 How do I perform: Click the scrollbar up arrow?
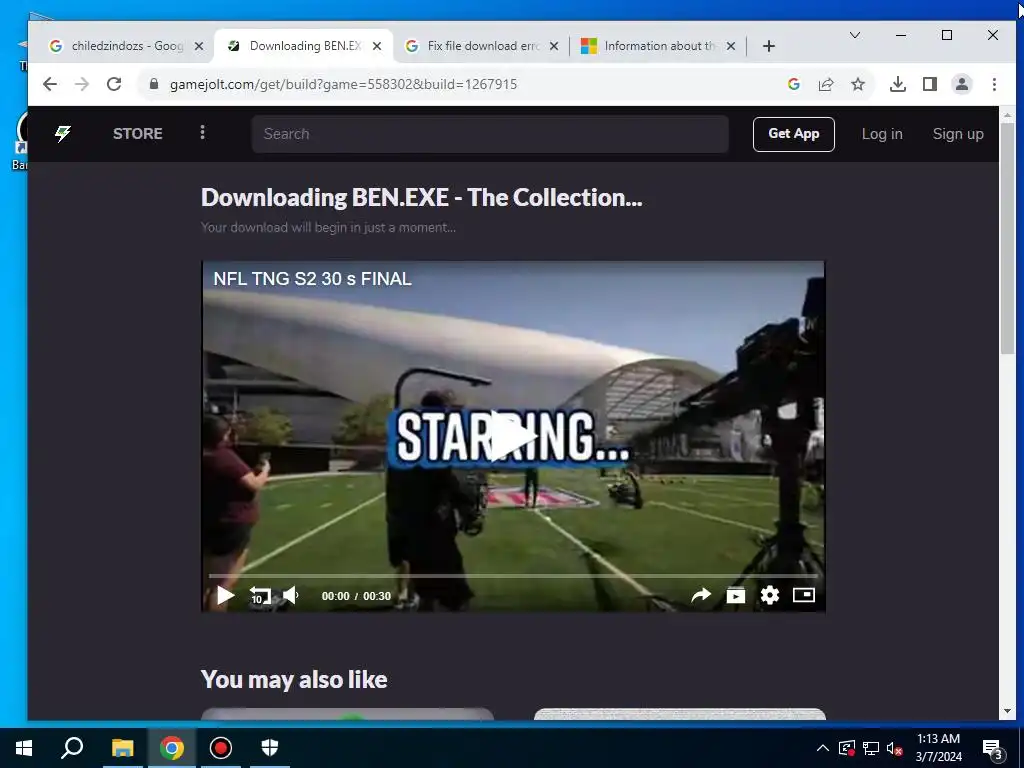point(1007,115)
